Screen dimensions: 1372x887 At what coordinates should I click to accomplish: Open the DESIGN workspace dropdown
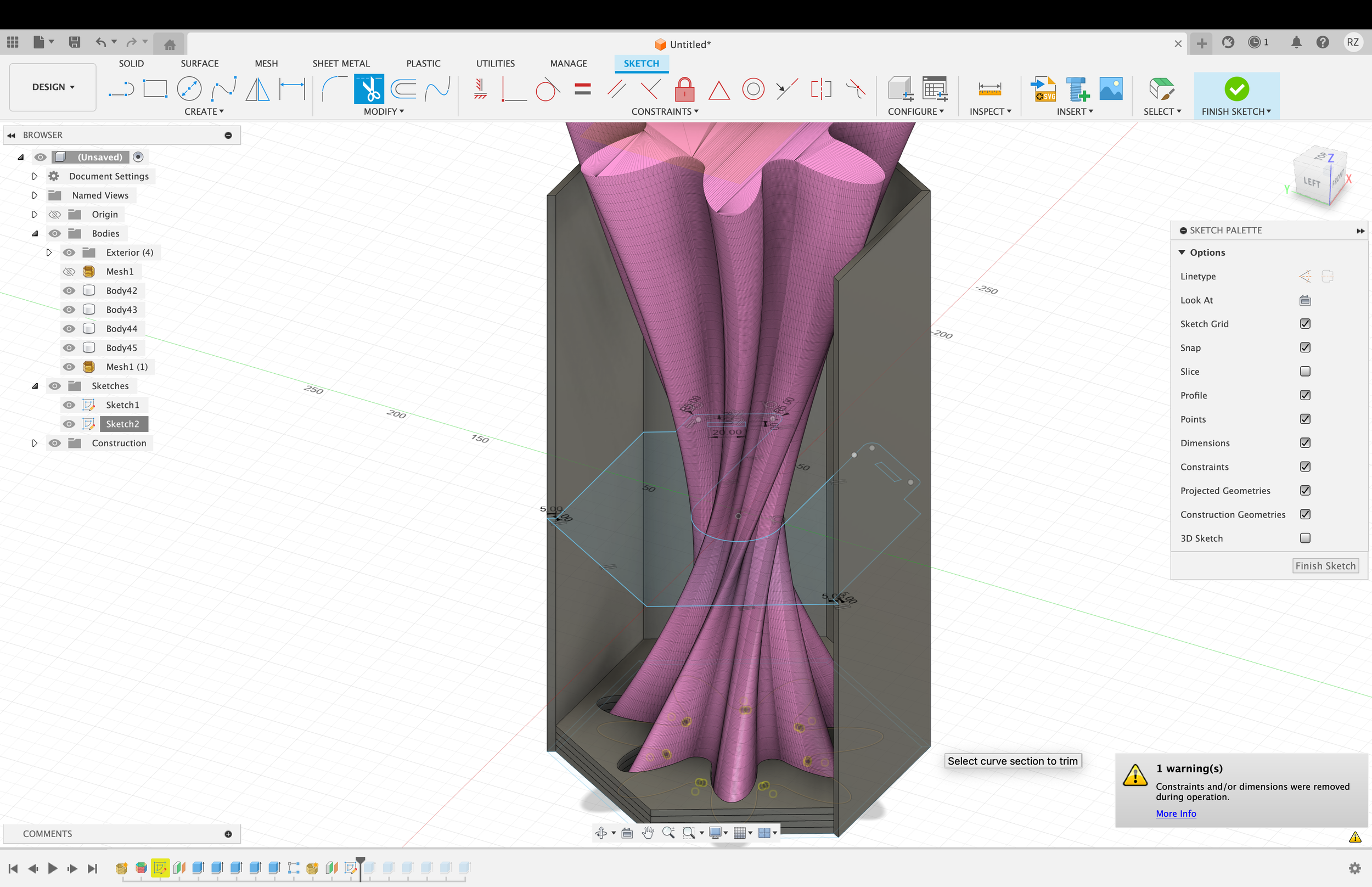[x=53, y=87]
